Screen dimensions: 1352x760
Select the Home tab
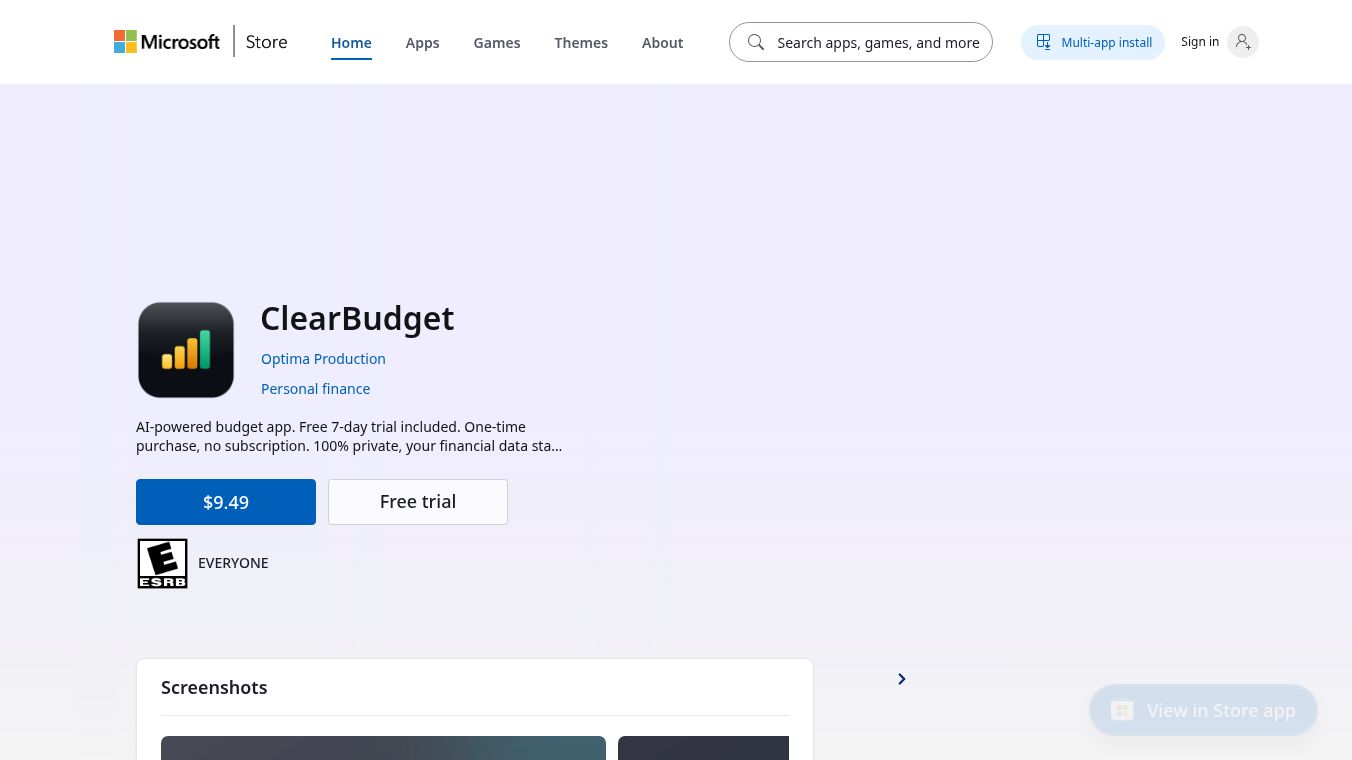click(351, 43)
